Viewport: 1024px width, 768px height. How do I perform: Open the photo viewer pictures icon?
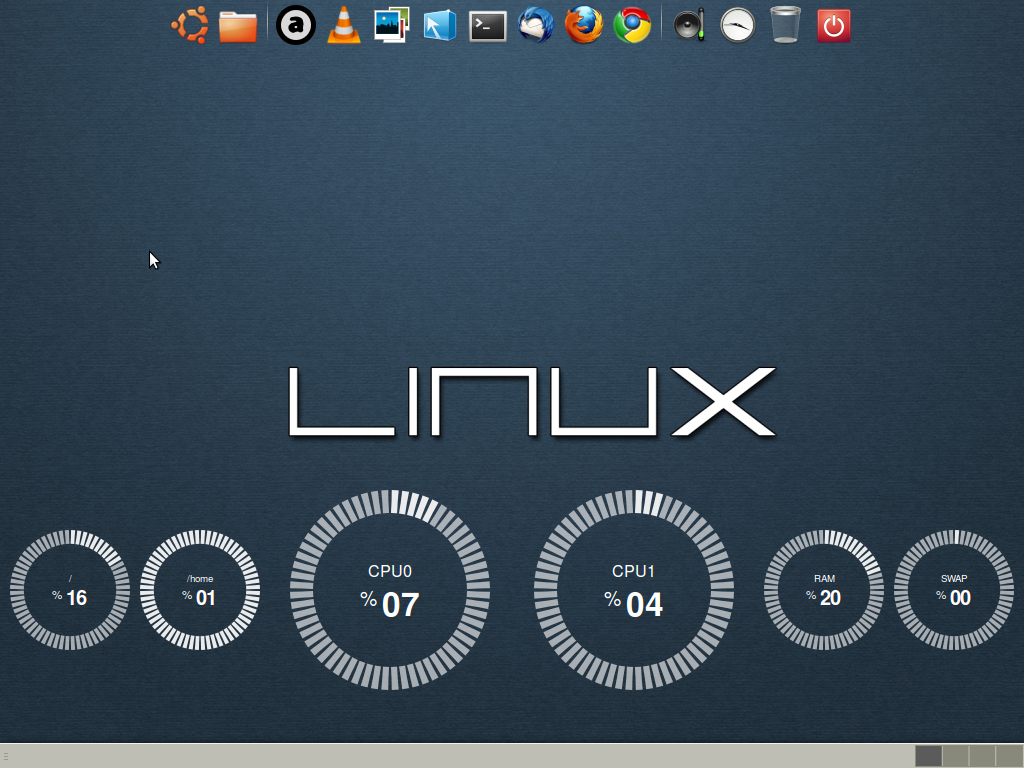click(391, 25)
